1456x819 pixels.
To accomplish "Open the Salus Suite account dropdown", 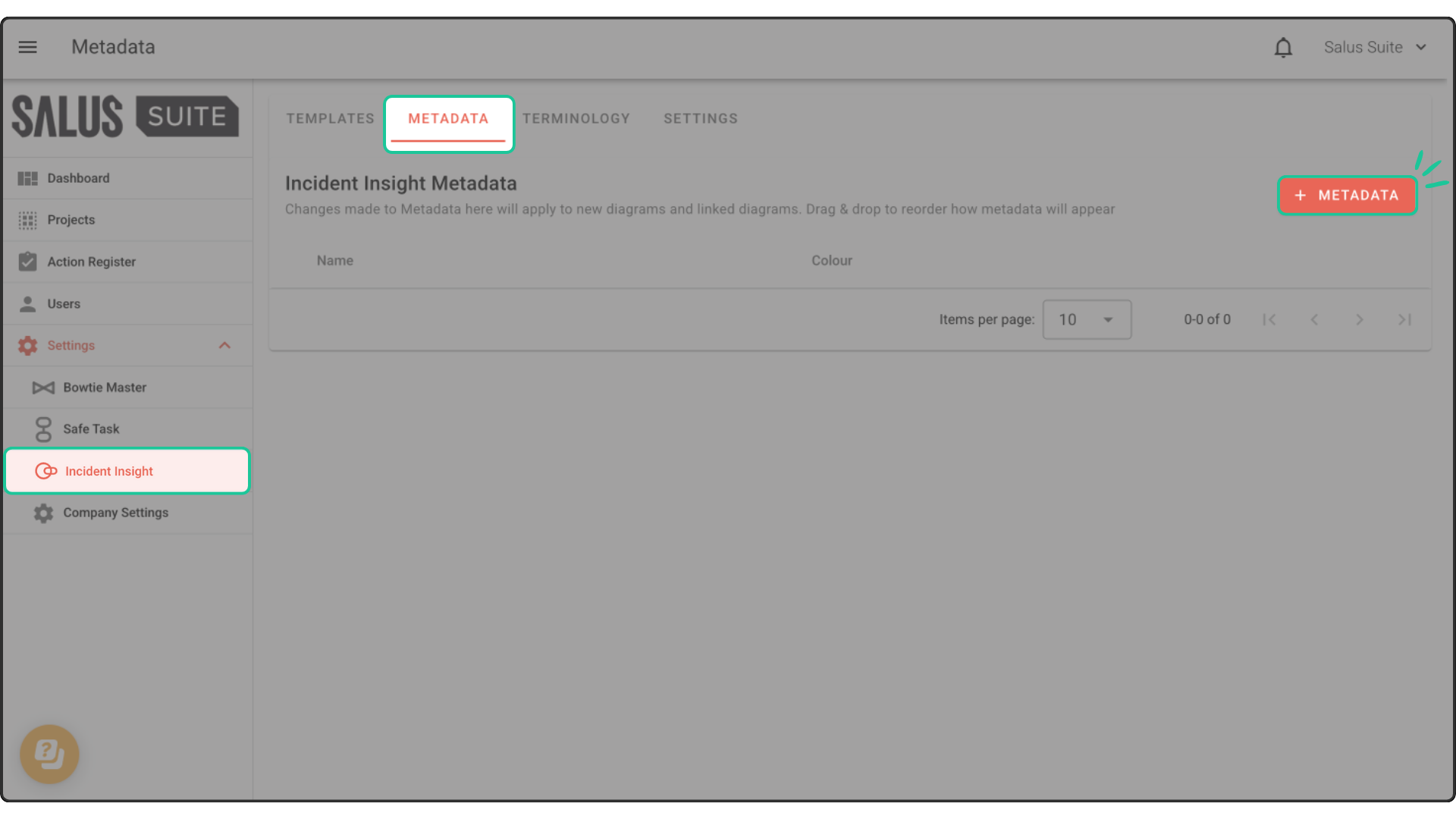I will point(1376,47).
